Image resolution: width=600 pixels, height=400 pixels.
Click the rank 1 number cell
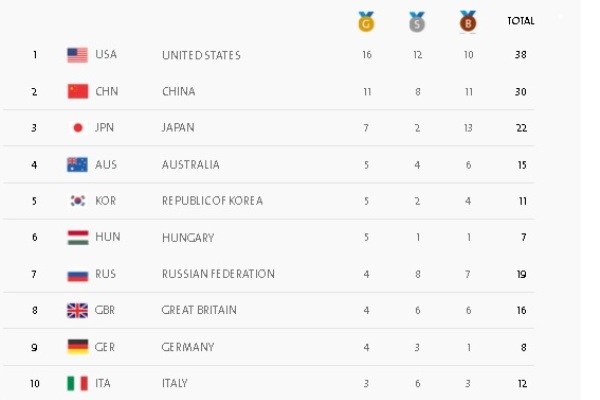tap(35, 55)
